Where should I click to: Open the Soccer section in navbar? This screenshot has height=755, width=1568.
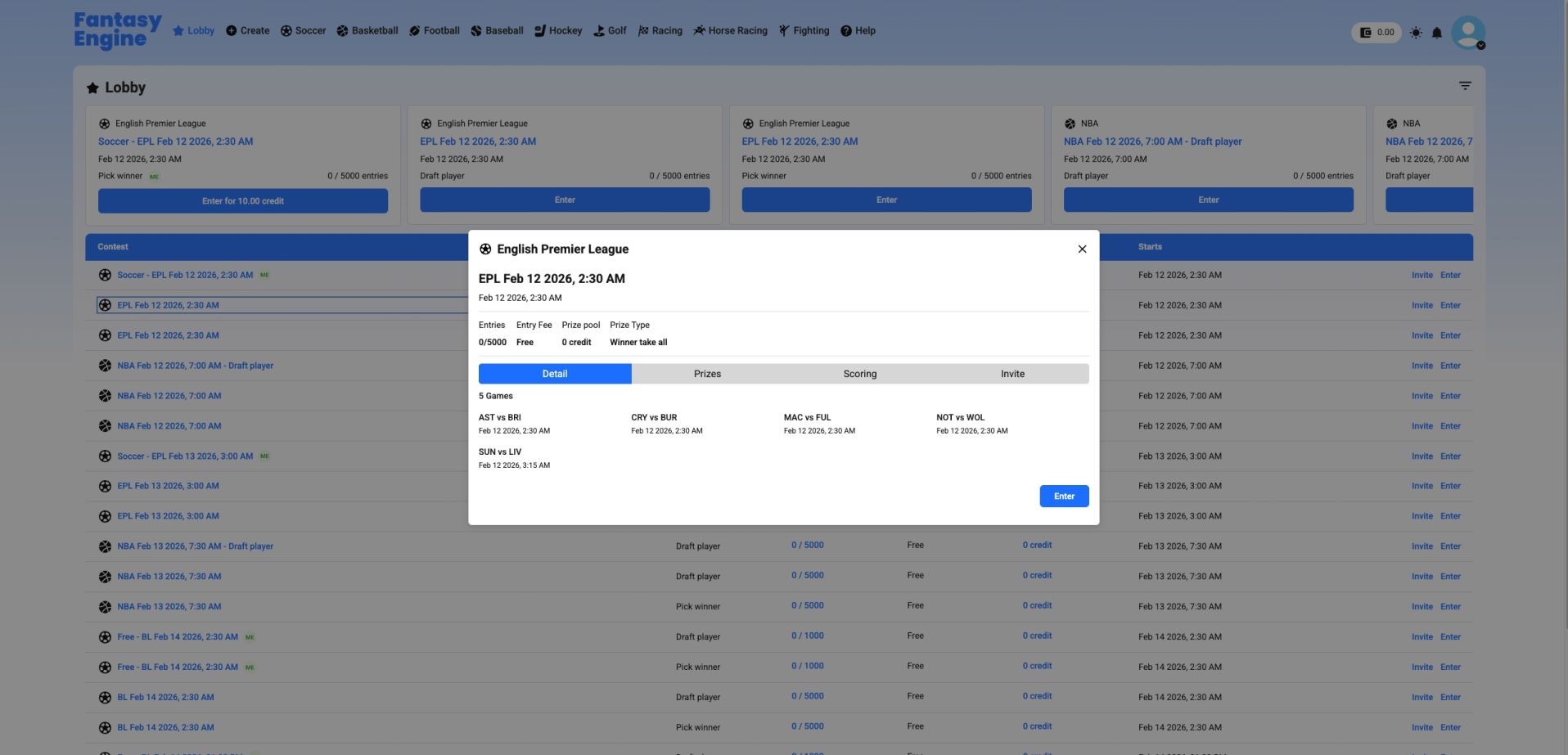click(303, 31)
